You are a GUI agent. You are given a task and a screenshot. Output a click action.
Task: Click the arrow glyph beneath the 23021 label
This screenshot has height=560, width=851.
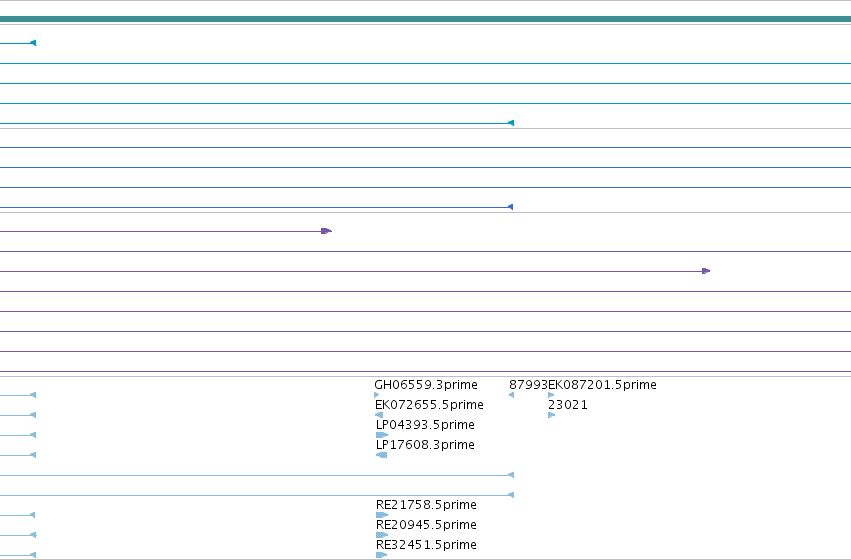click(x=552, y=415)
